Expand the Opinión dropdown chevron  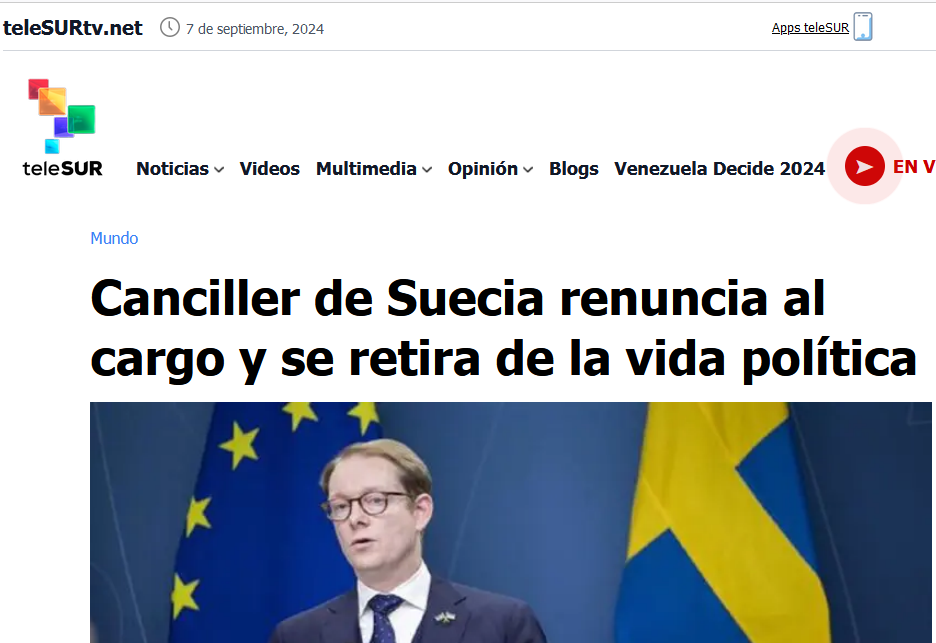[528, 170]
